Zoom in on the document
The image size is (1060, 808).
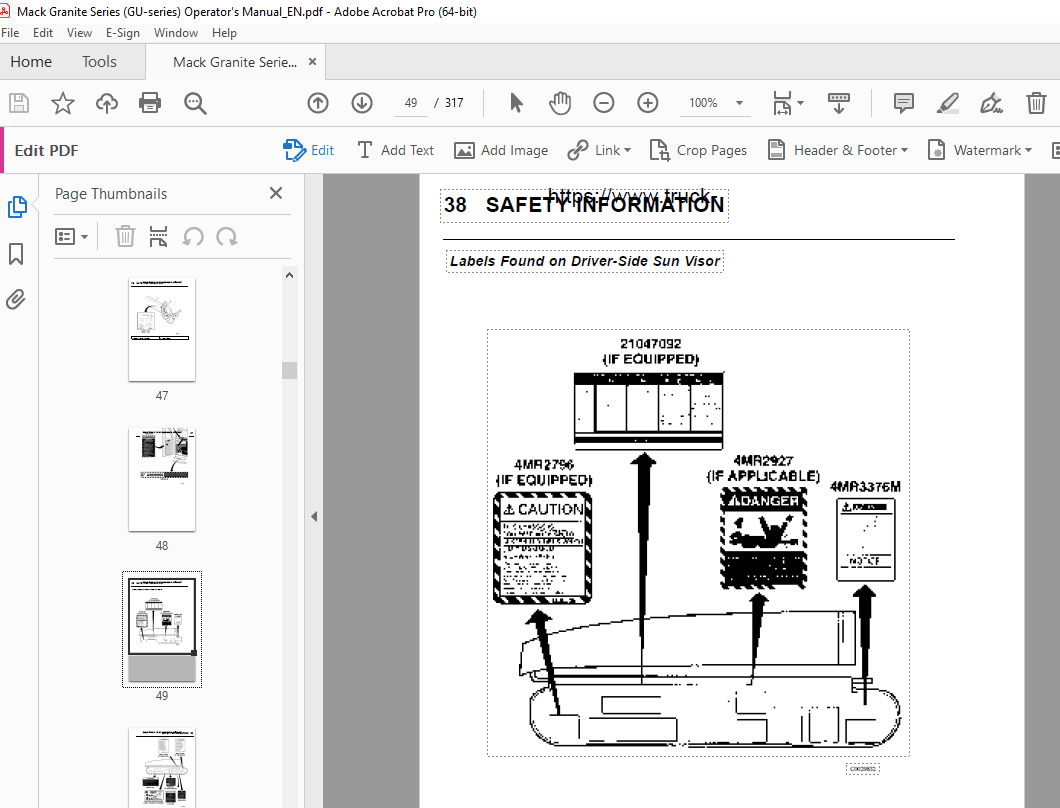[x=647, y=102]
